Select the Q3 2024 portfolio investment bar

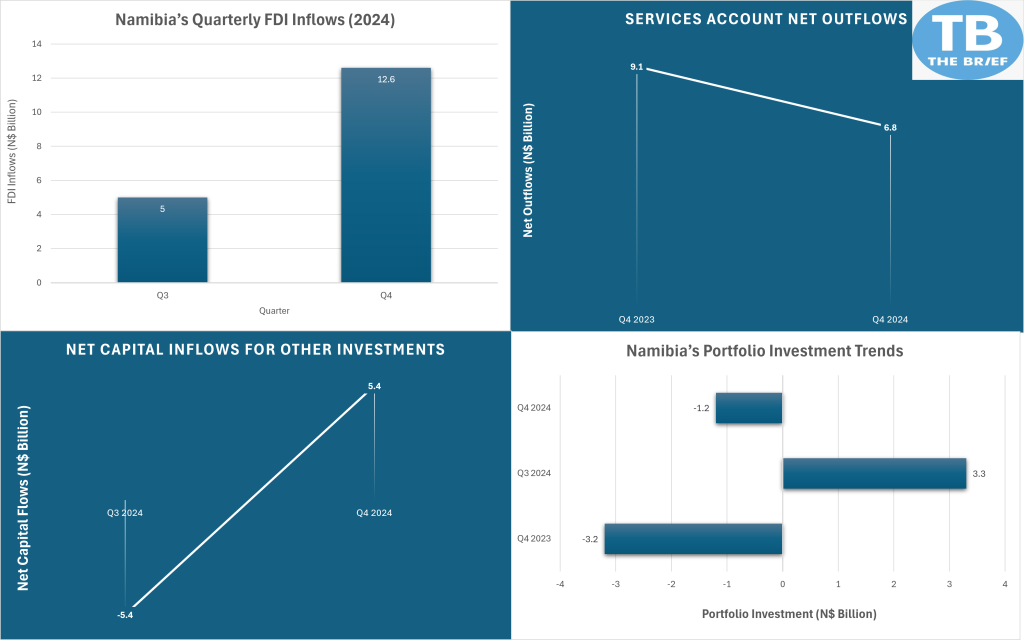pyautogui.click(x=874, y=473)
